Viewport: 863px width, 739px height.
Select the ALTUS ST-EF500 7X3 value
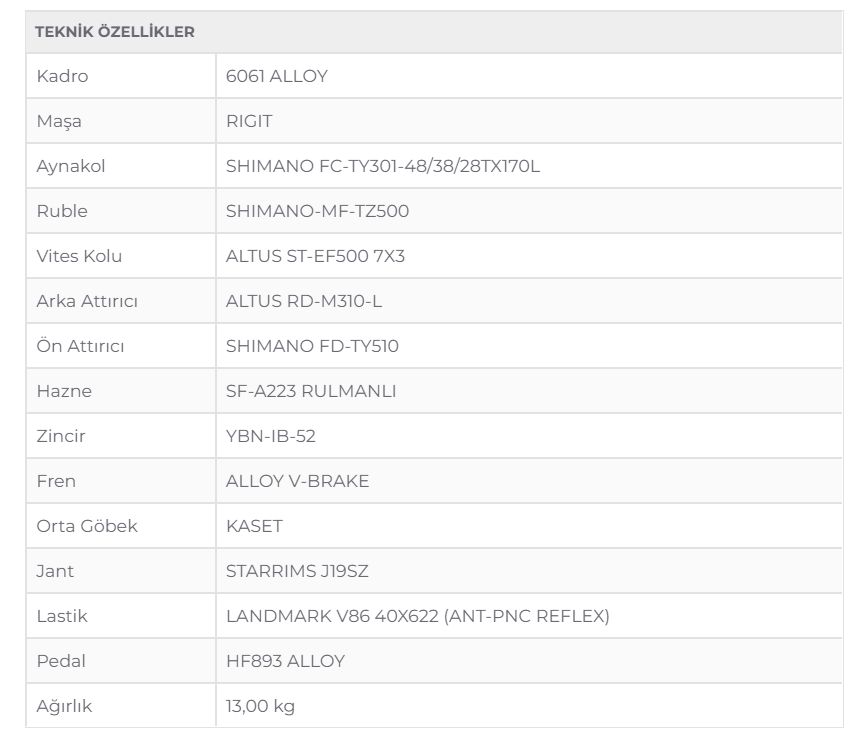point(315,256)
